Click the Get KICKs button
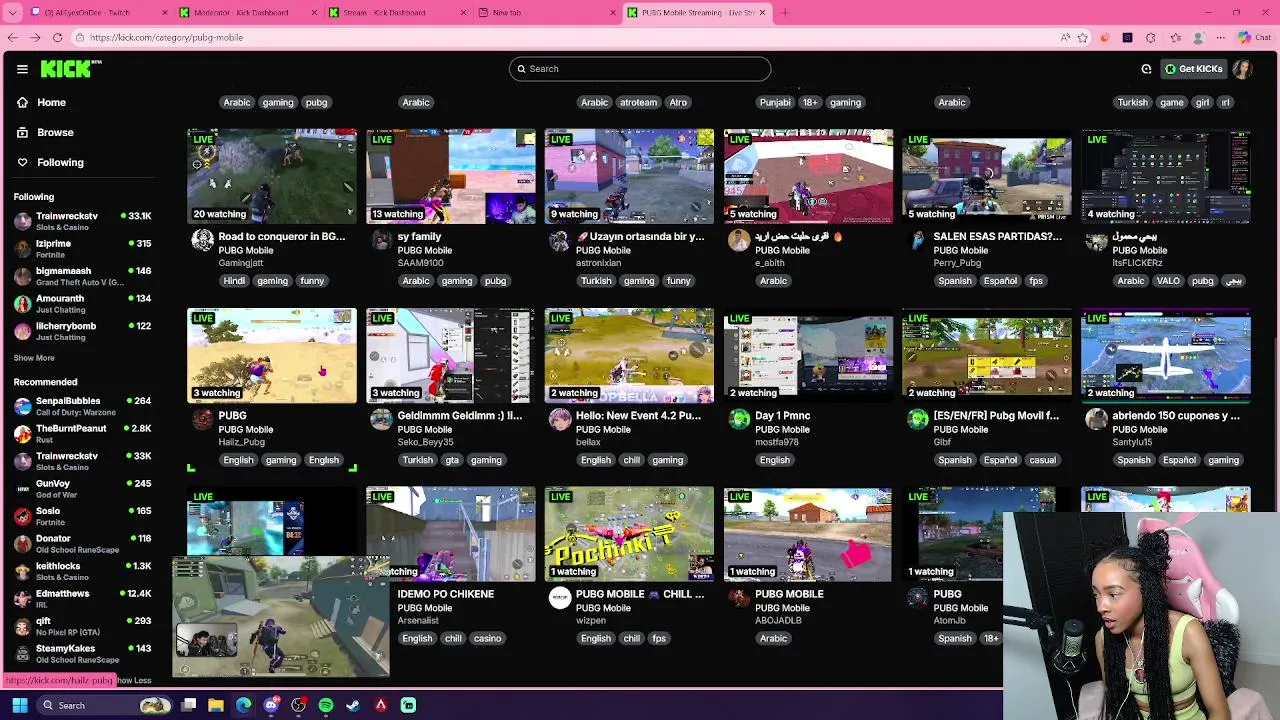 tap(1194, 69)
